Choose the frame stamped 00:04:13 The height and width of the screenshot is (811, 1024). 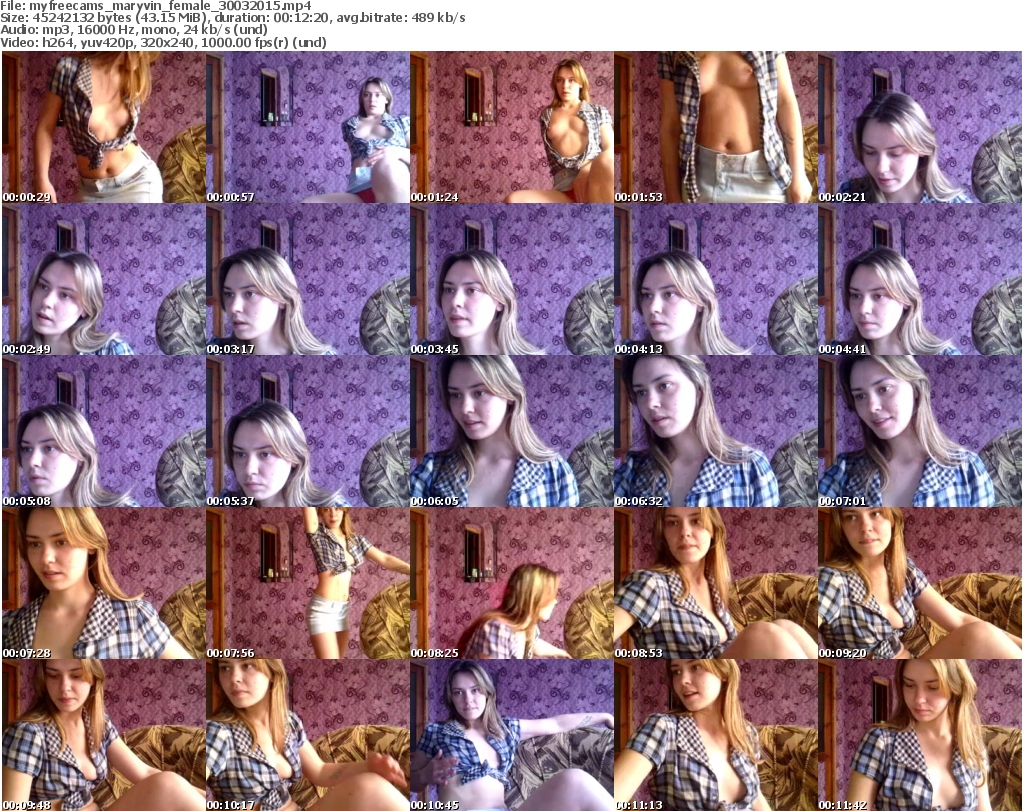point(716,279)
